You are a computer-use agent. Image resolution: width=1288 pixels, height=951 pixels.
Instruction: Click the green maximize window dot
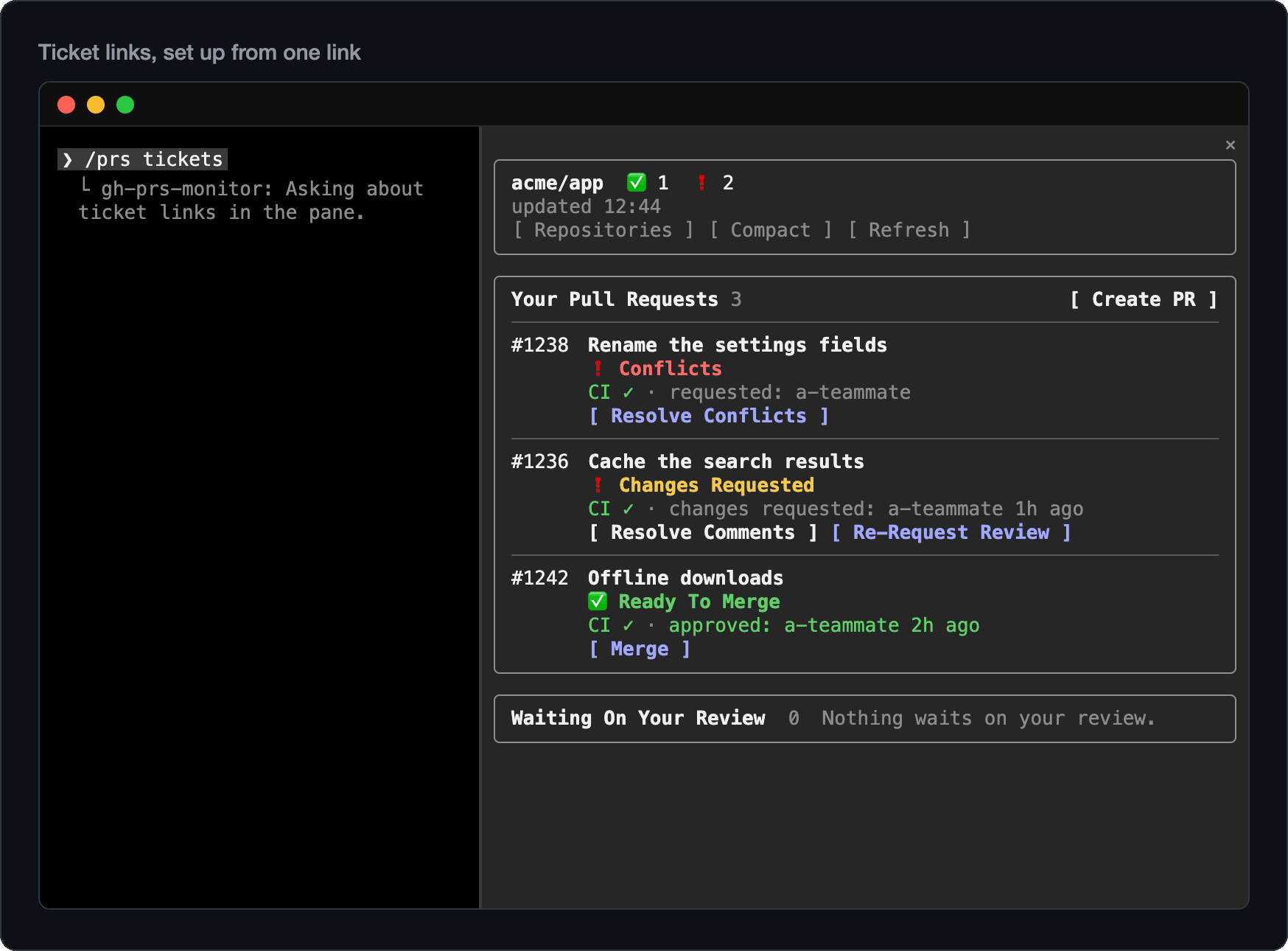(x=125, y=105)
